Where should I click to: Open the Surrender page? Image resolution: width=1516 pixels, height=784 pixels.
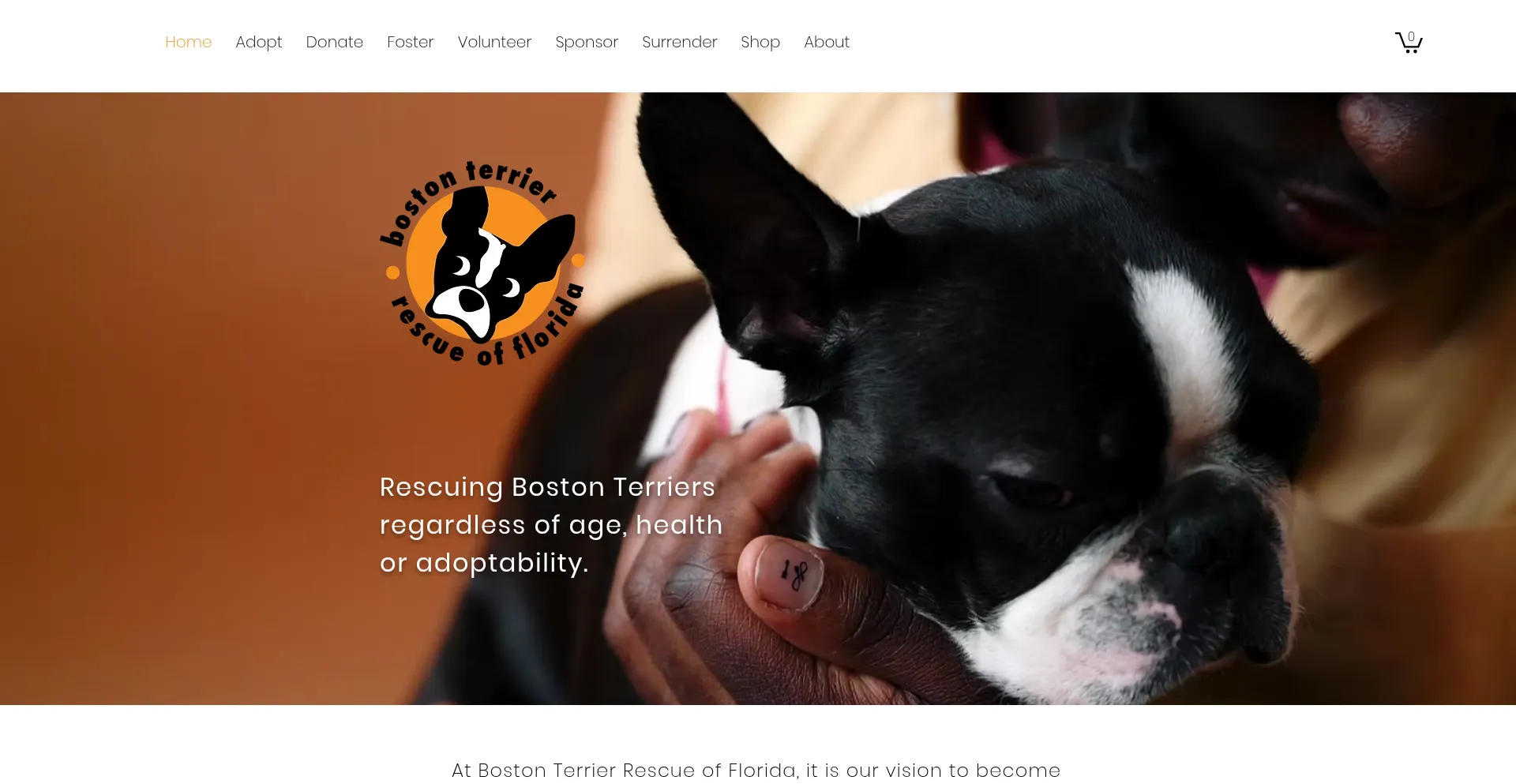(x=680, y=42)
